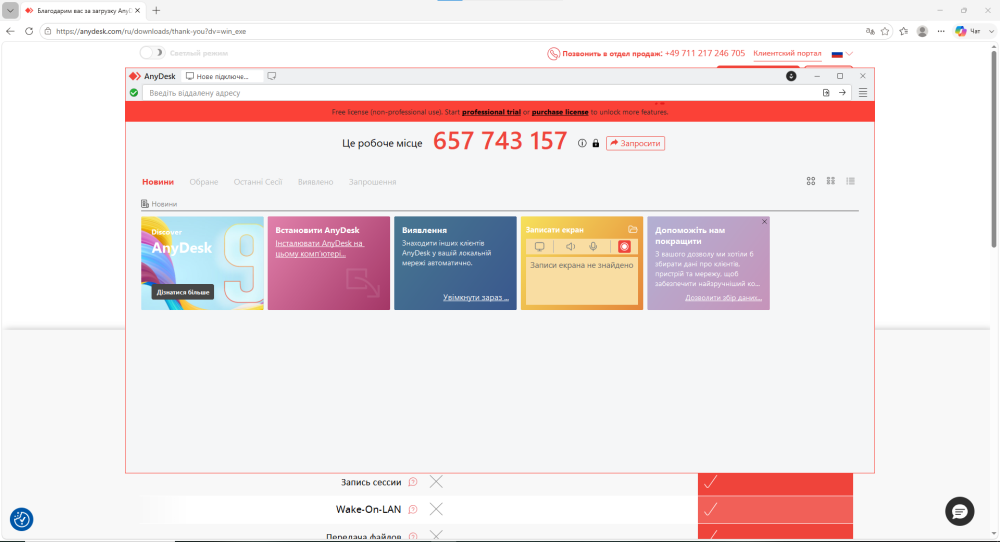Click Записи екрана не знайдено text
Screen dimensions: 1000x542
click(582, 265)
